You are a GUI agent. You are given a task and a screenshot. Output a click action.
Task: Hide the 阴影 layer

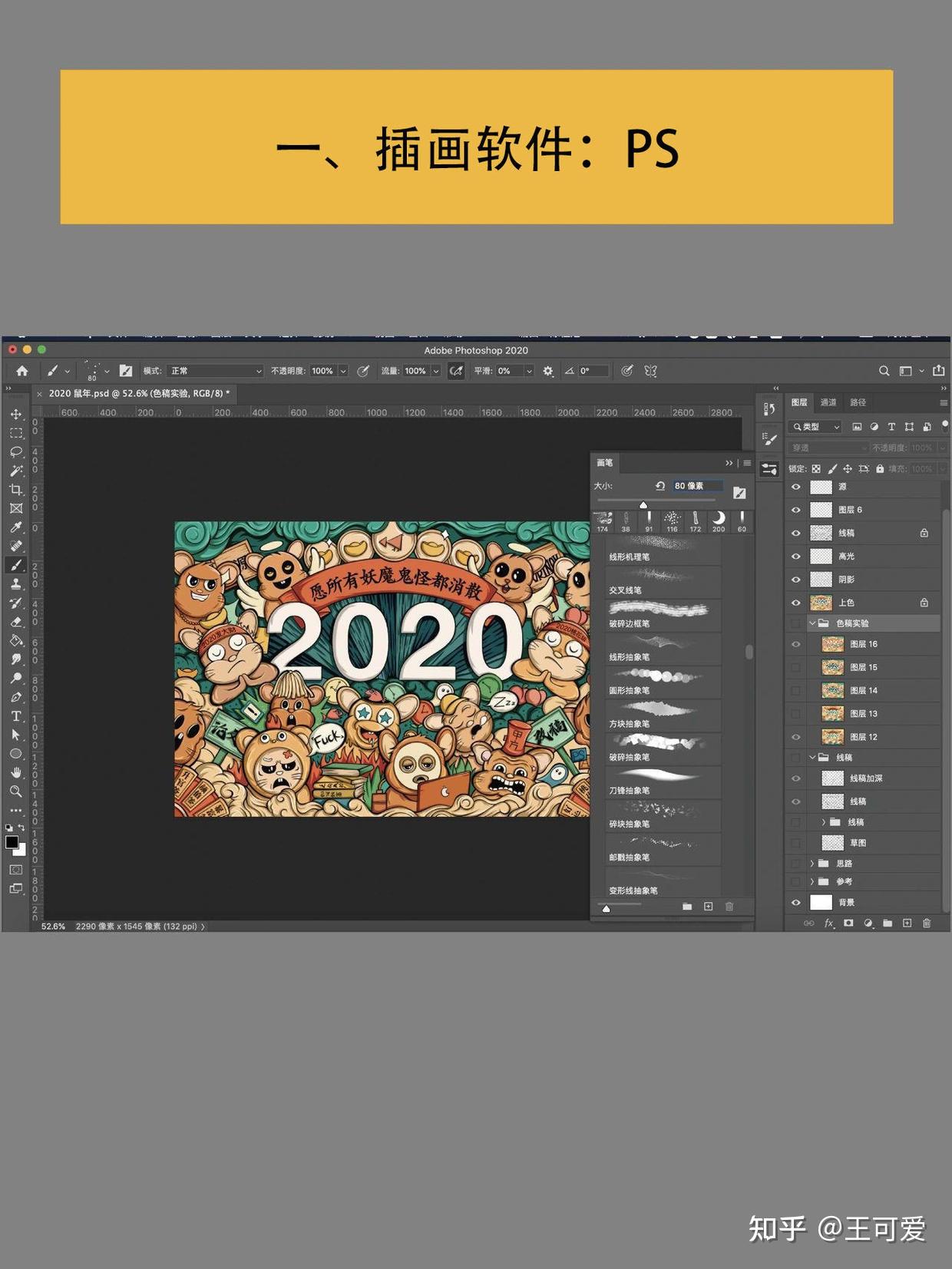tap(795, 580)
